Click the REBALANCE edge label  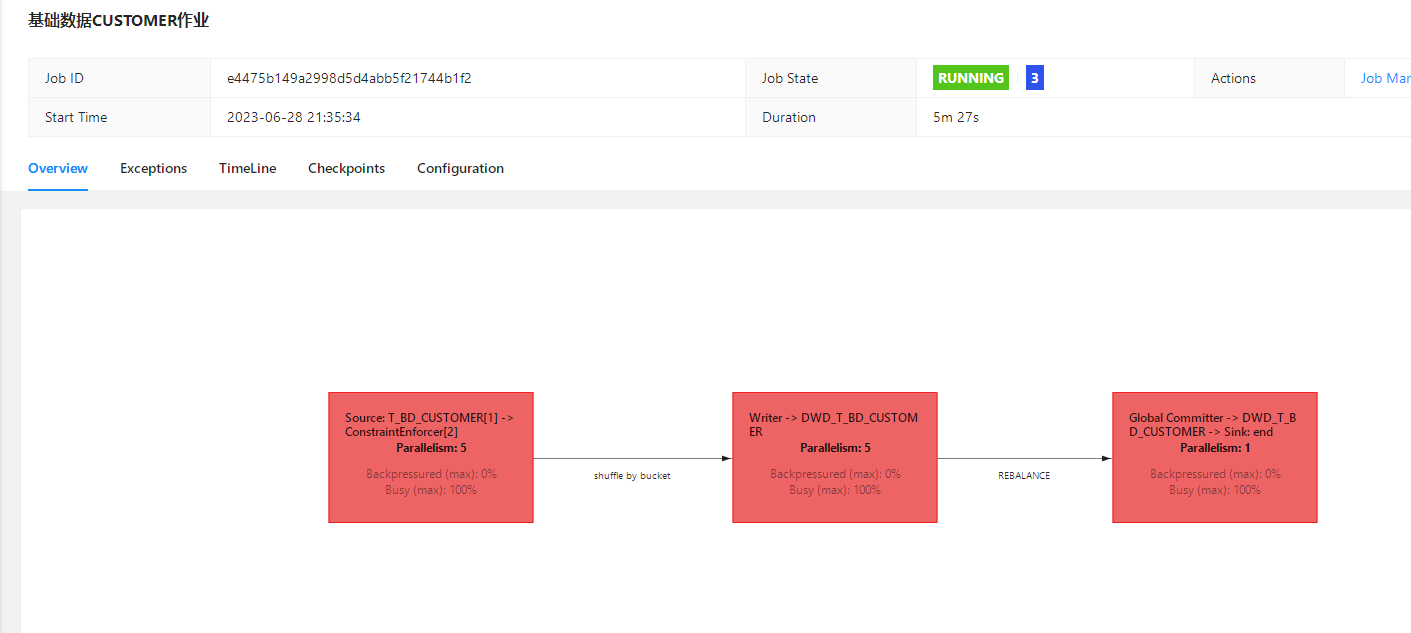pyautogui.click(x=1024, y=476)
